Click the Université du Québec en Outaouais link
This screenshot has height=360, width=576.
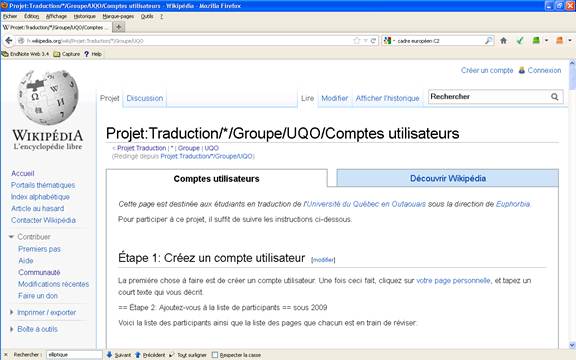366,204
